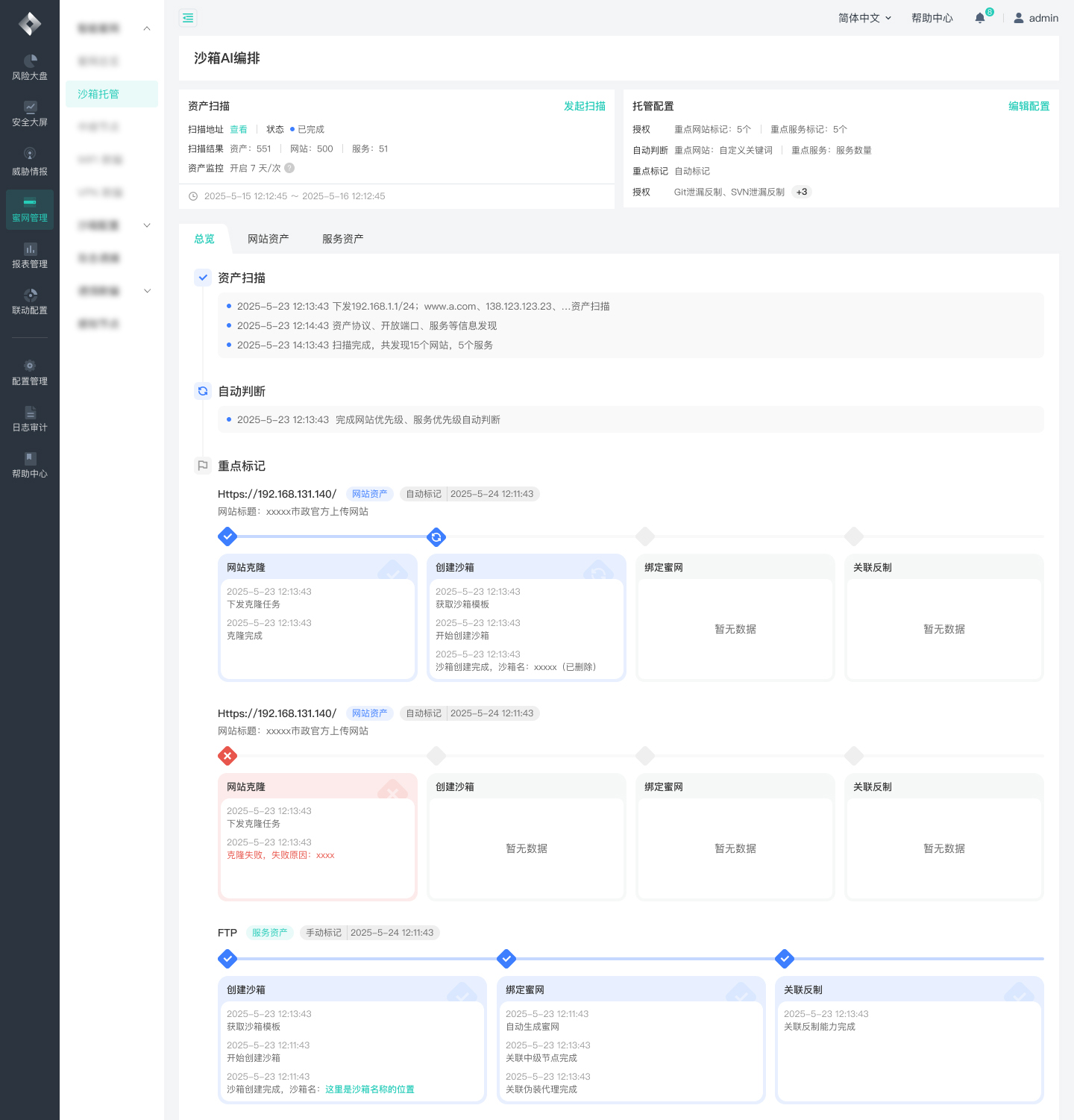Click the red failed 网站克隆 step marker
This screenshot has width=1074, height=1120.
pos(227,756)
